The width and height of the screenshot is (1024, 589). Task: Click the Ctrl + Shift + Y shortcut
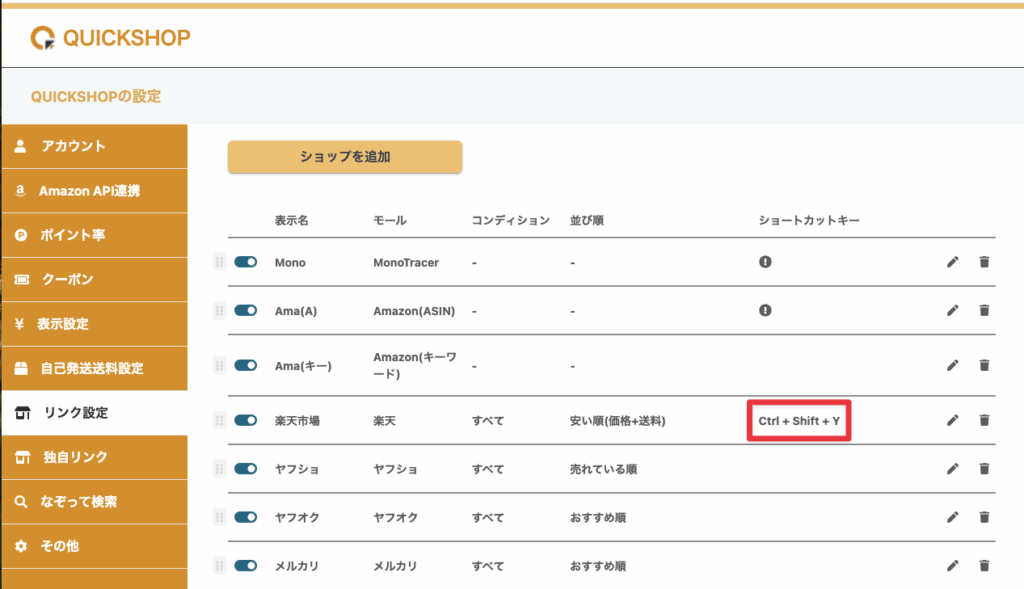pos(799,421)
